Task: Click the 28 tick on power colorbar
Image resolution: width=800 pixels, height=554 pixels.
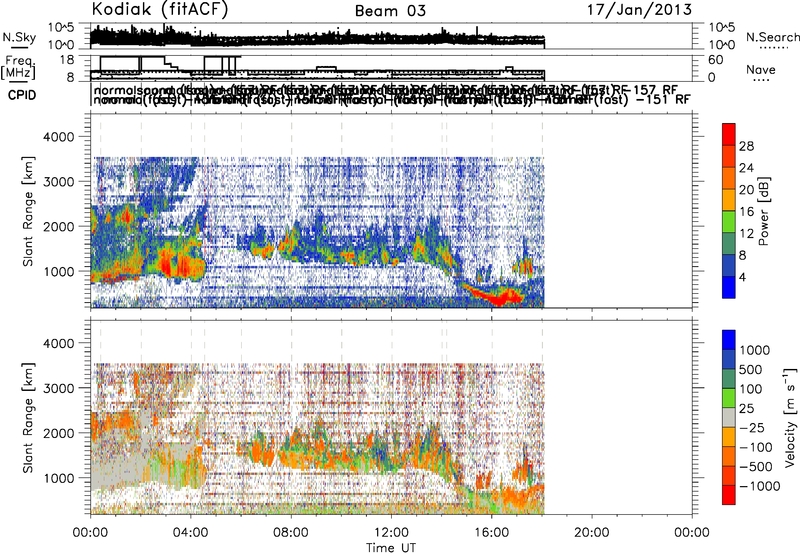Action: point(746,147)
